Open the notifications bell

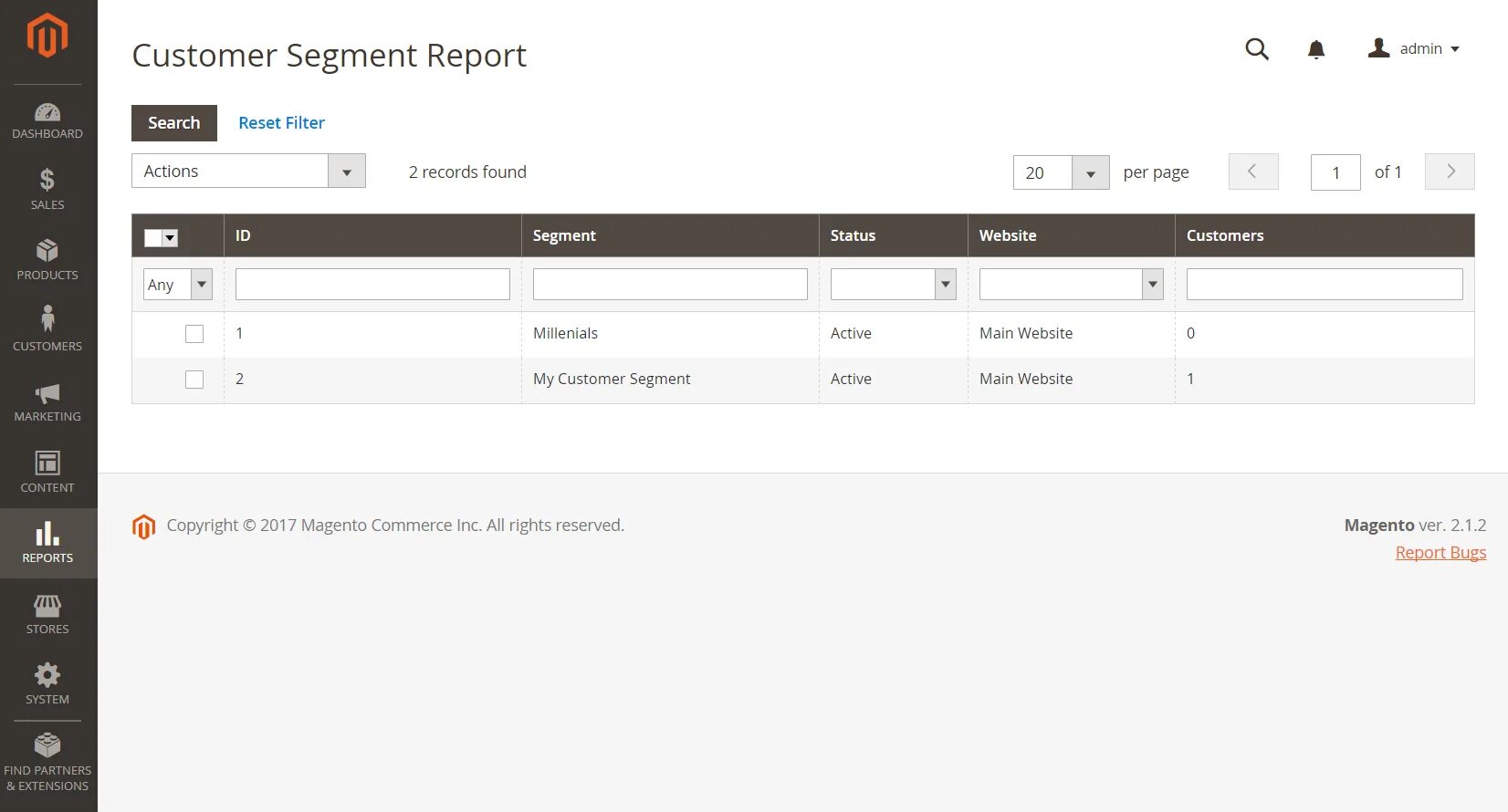coord(1316,49)
